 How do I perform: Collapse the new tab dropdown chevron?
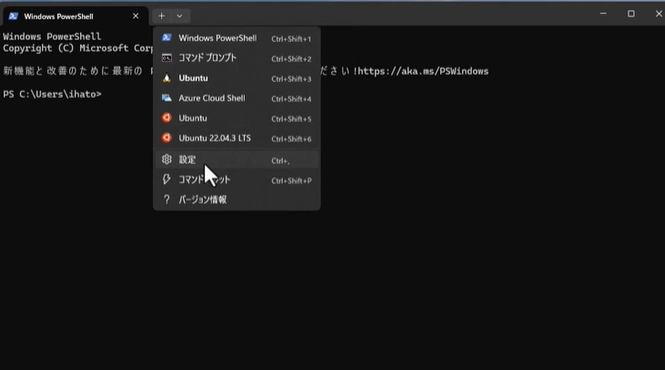click(x=180, y=16)
